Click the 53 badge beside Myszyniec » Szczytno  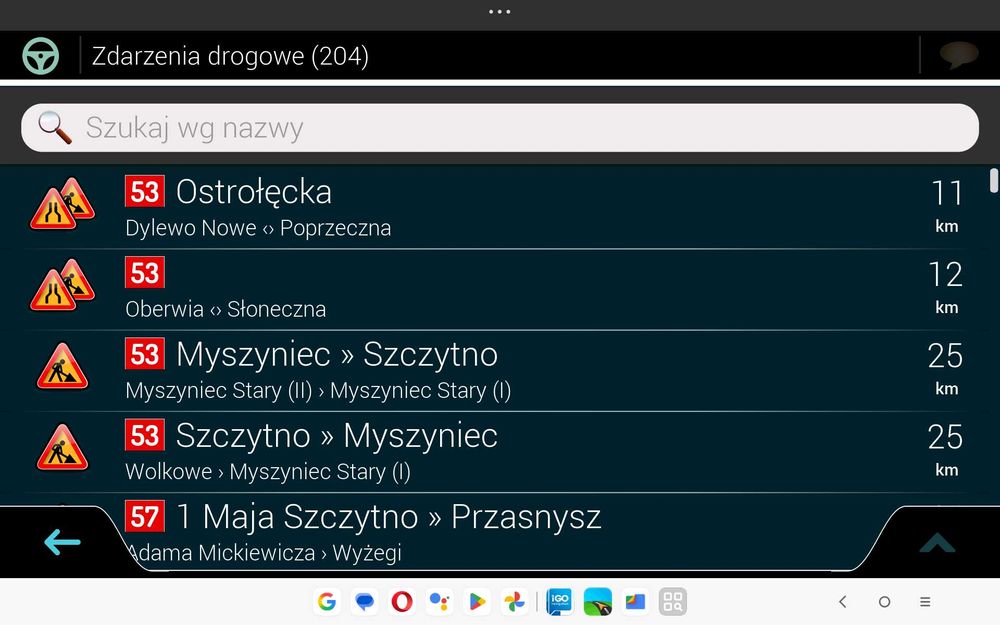click(x=145, y=354)
